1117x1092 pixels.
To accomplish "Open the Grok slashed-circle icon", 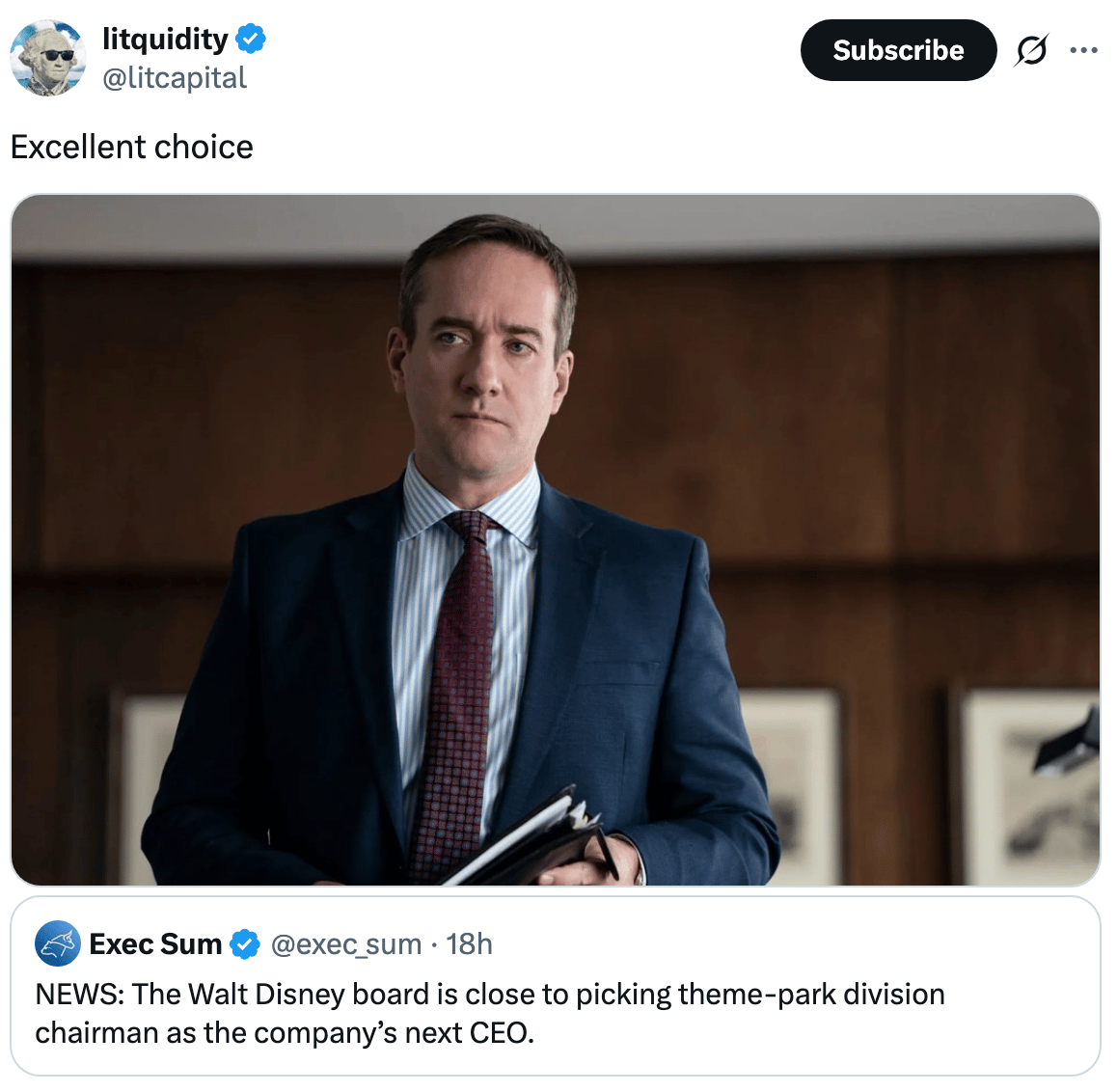I will point(1031,50).
